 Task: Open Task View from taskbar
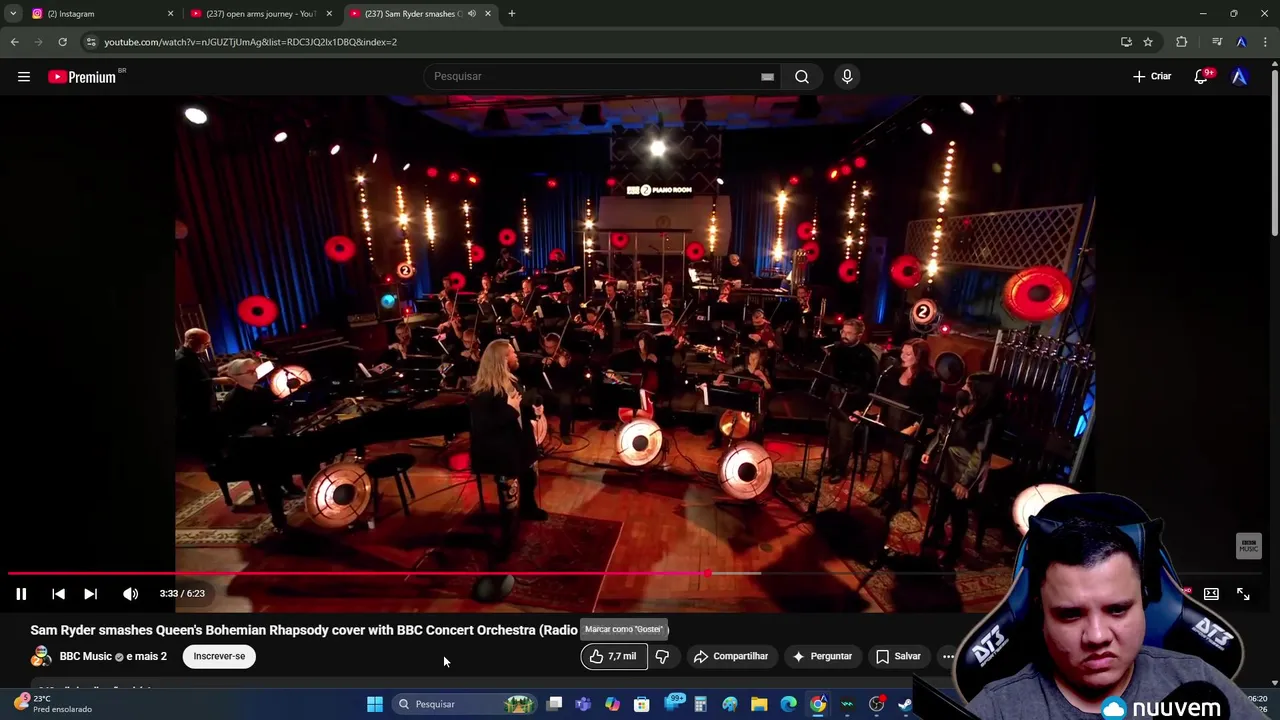click(x=555, y=704)
